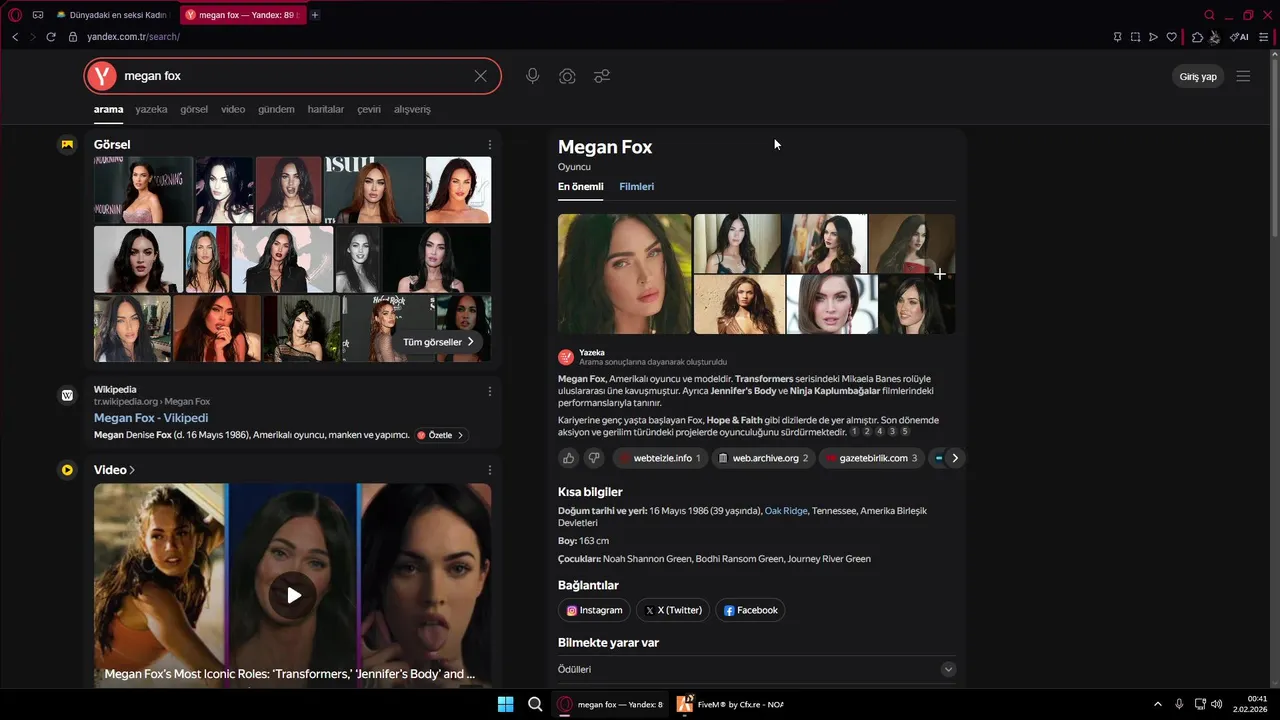Open the Facebook link button
The width and height of the screenshot is (1280, 720).
click(750, 610)
